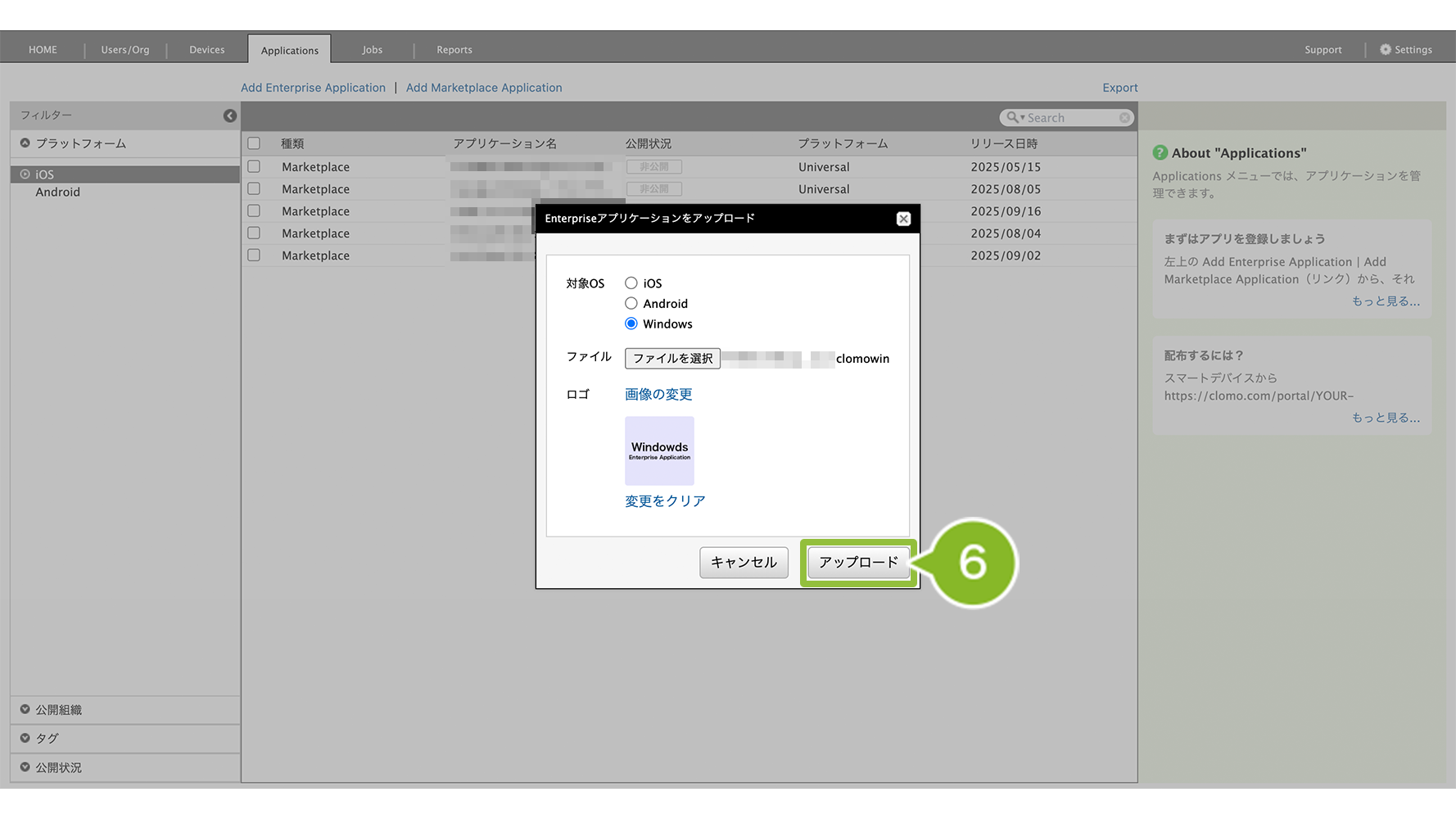
Task: Expand the 公開状況 filter section
Action: coord(25,767)
